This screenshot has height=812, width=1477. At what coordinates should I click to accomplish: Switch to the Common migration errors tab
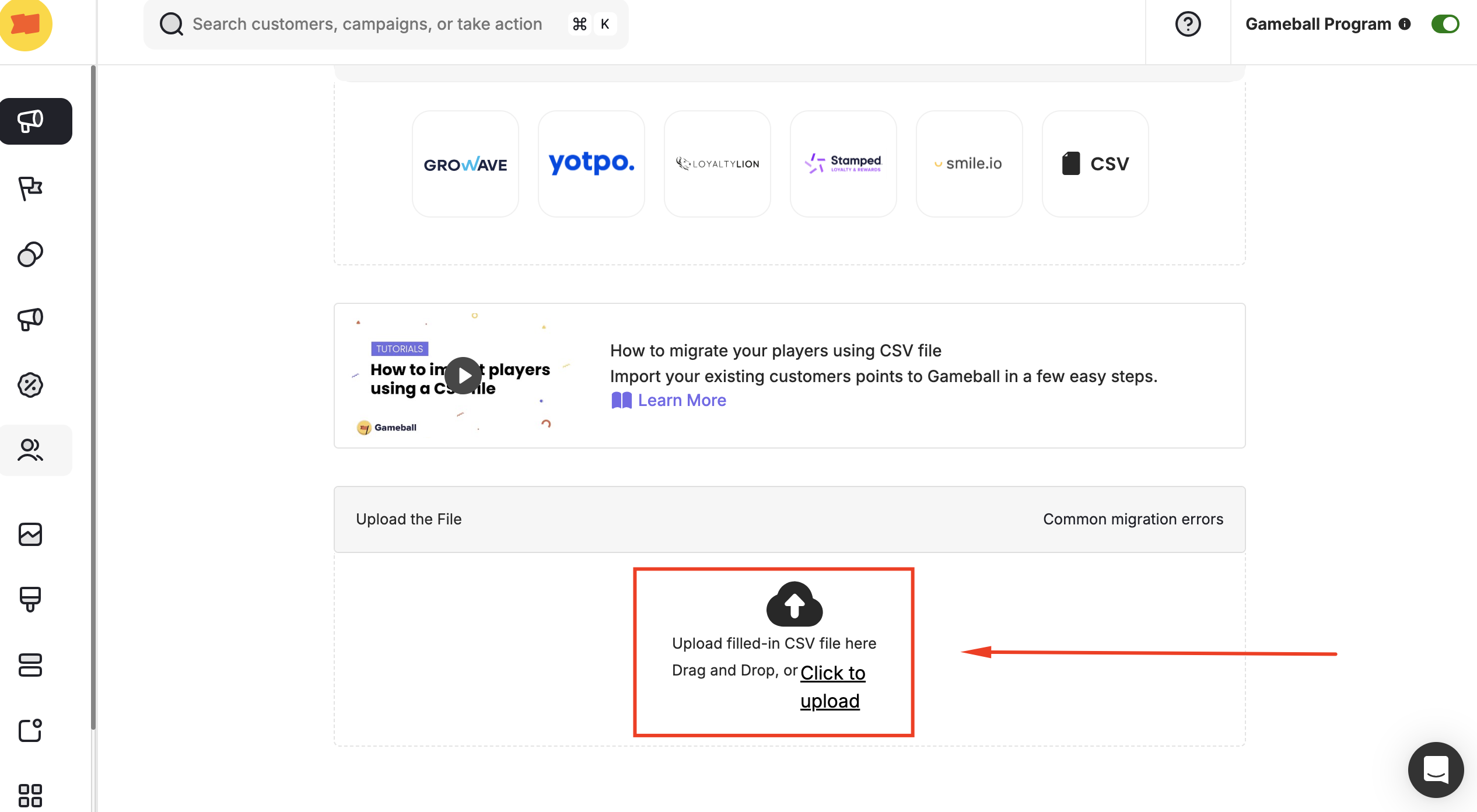click(x=1133, y=519)
